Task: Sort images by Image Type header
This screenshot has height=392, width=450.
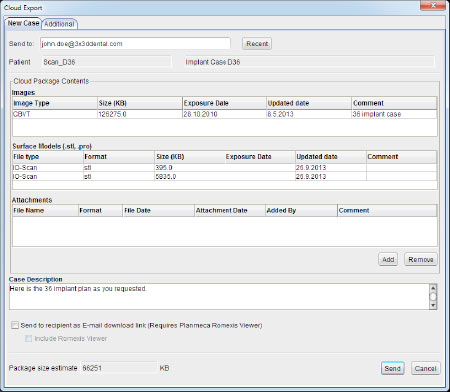Action: pyautogui.click(x=55, y=103)
